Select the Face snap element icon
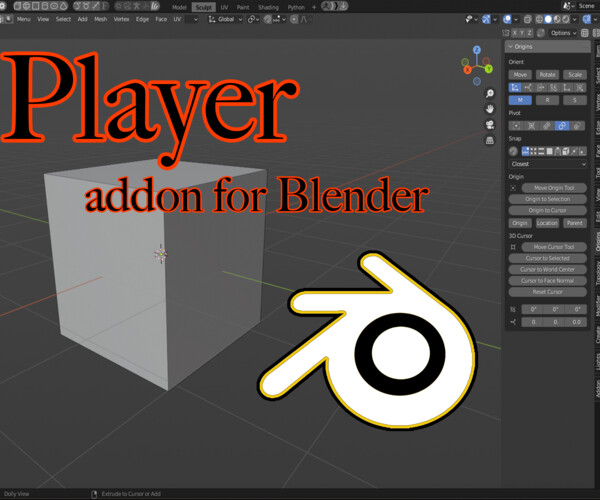The image size is (600, 500). pos(549,151)
